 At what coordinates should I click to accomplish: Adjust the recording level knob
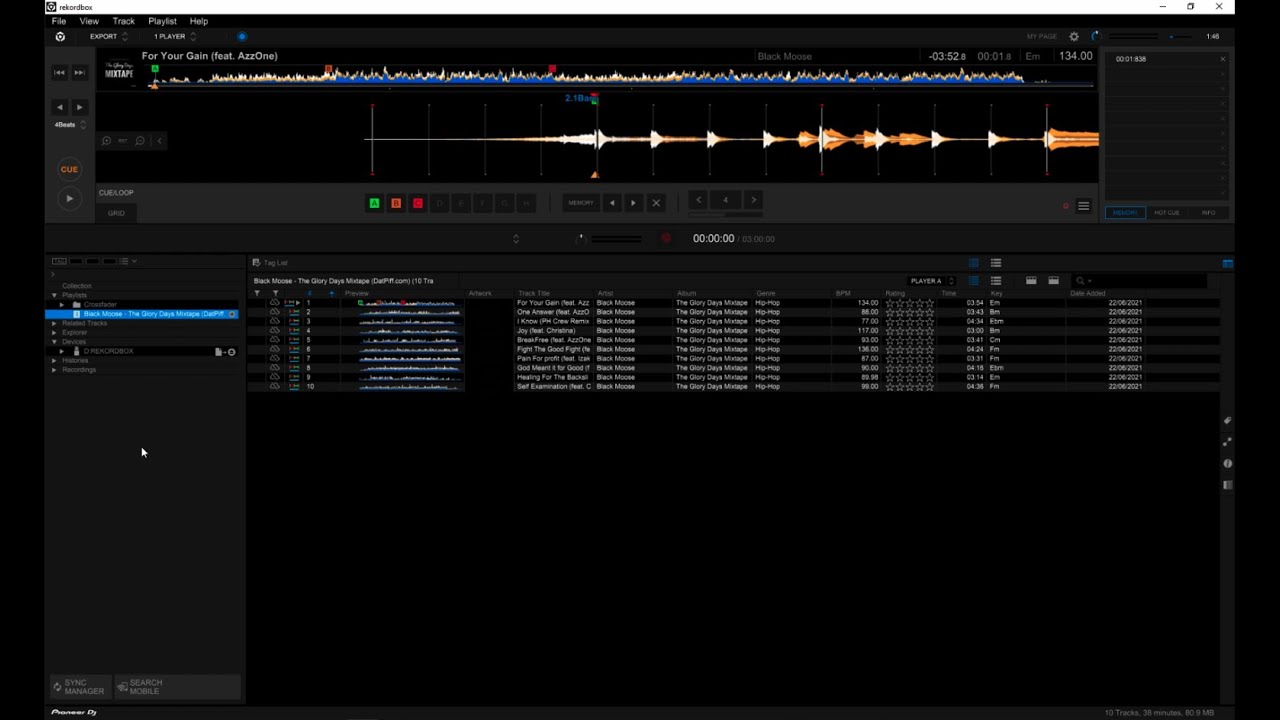click(x=580, y=238)
